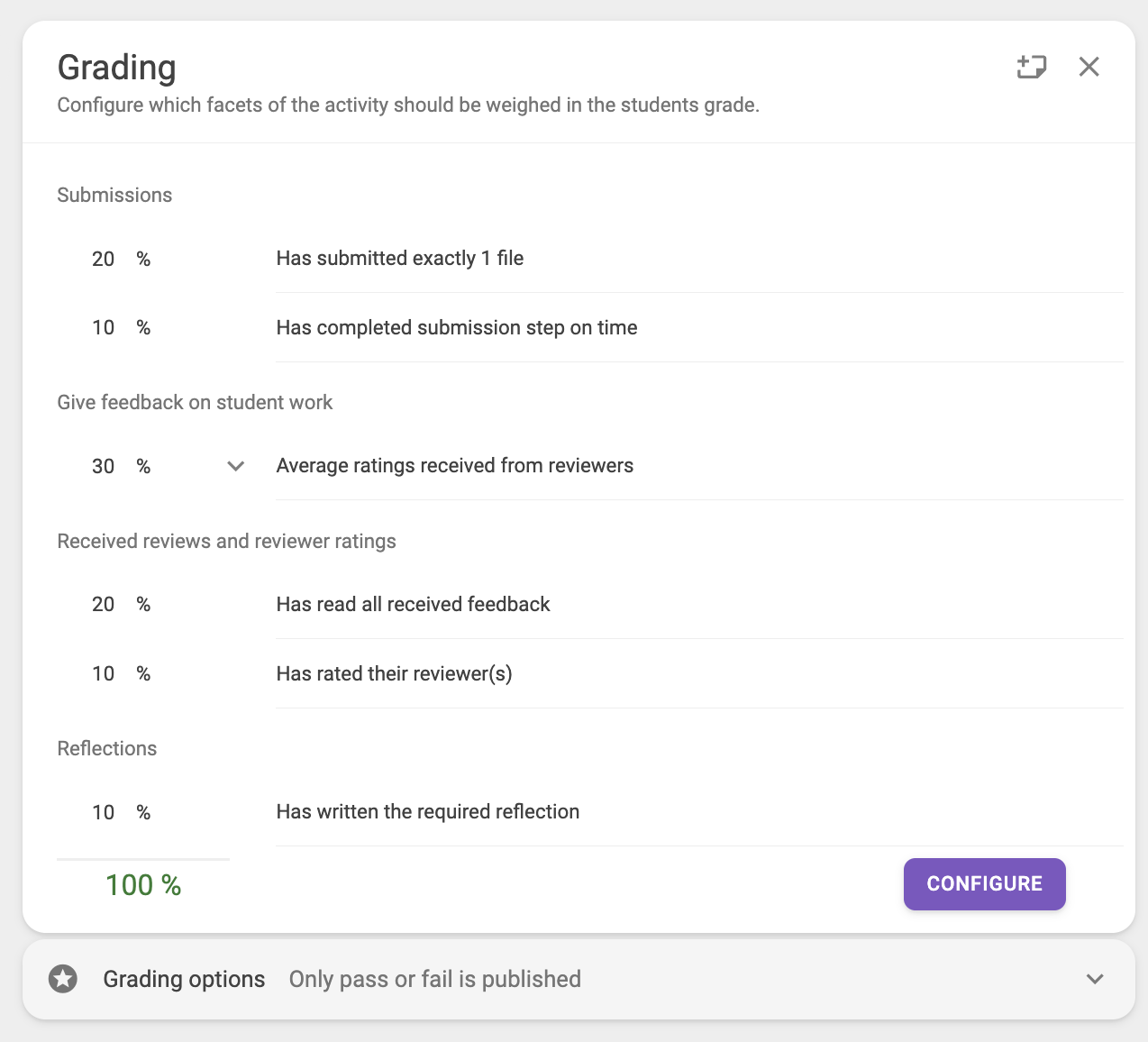Edit the 10% weight for submission on time
Image resolution: width=1148 pixels, height=1042 pixels.
point(105,328)
